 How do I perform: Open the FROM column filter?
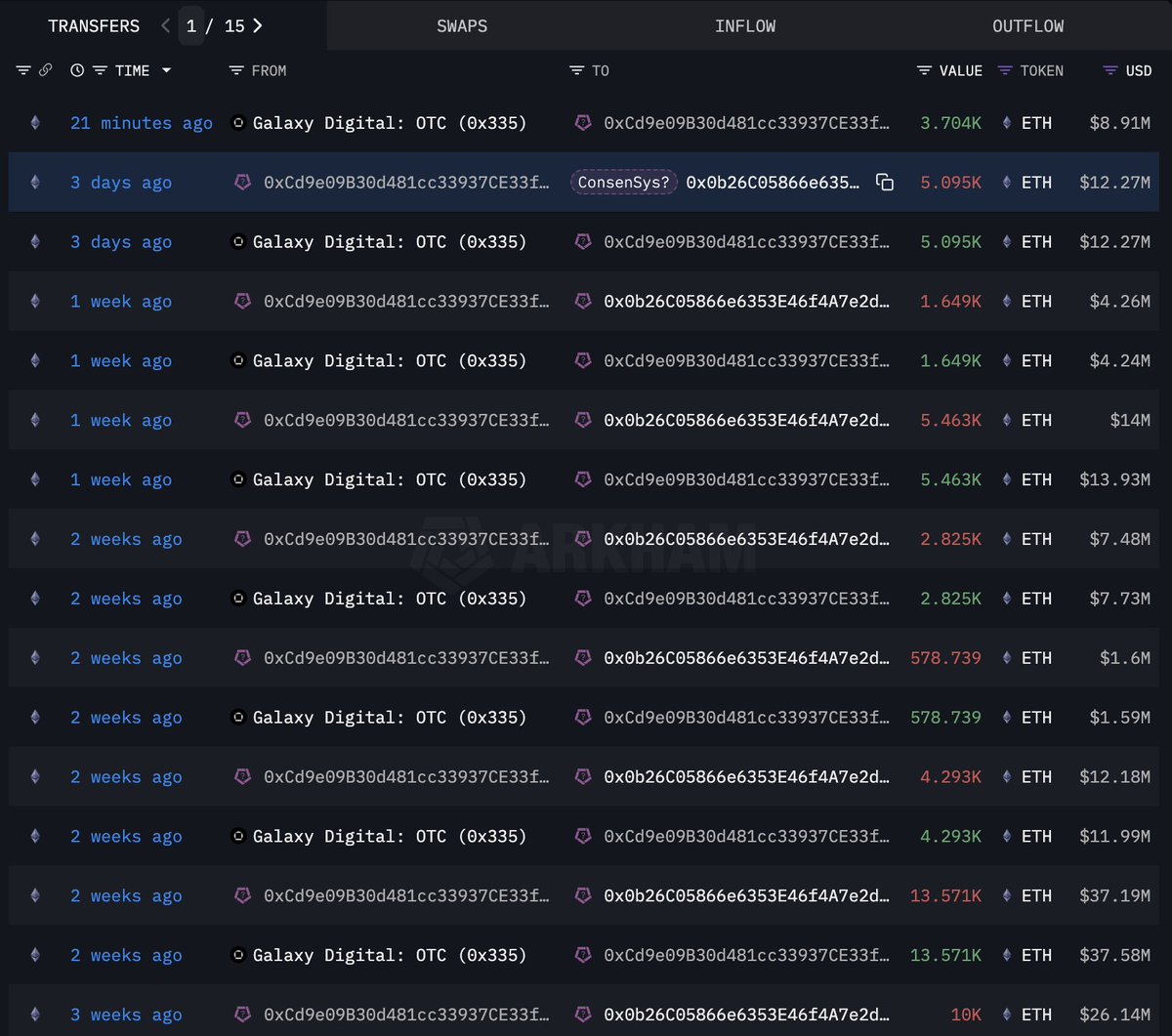pos(236,70)
